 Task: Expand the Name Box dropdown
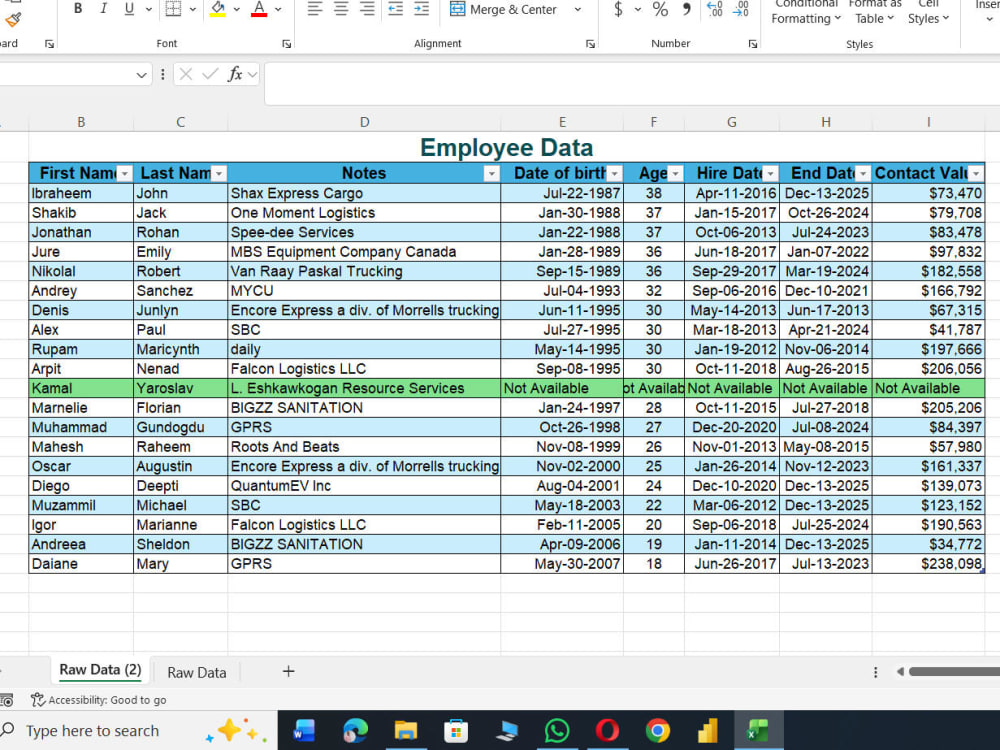click(141, 75)
